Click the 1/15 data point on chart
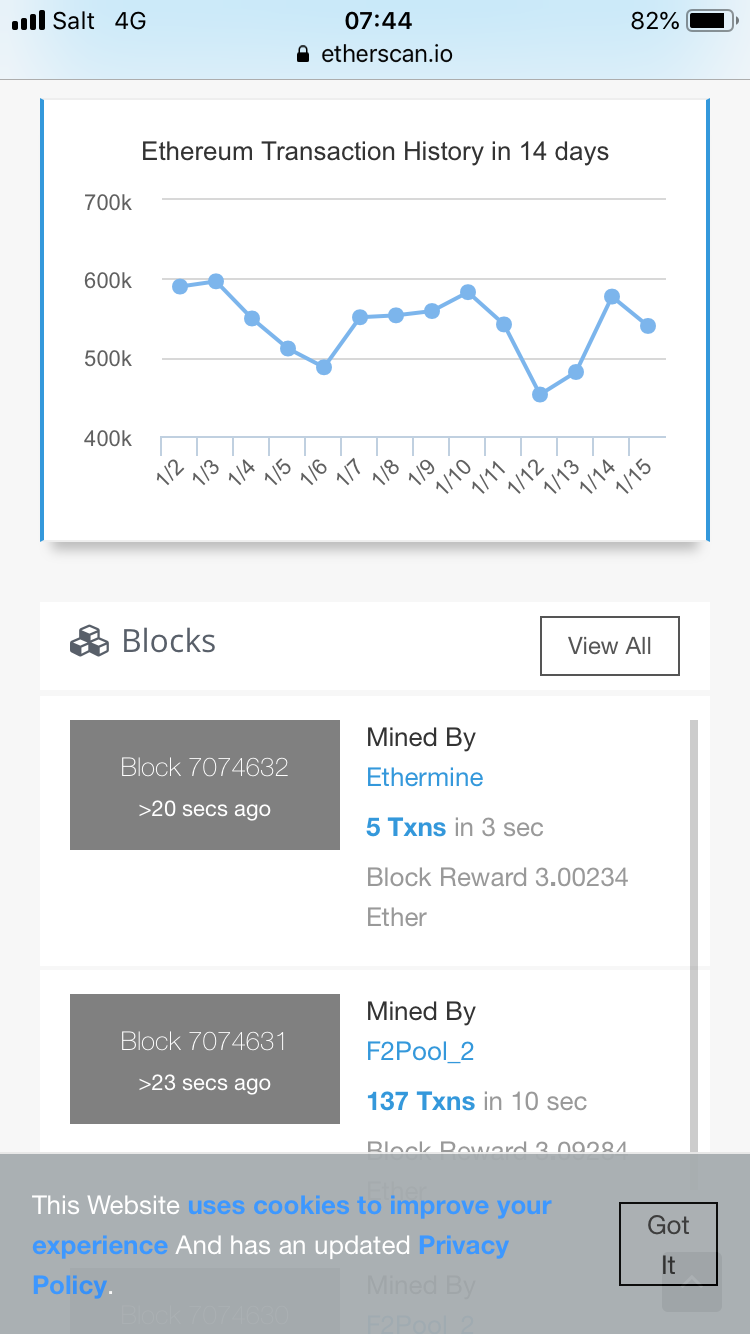The height and width of the screenshot is (1334, 750). pos(647,326)
